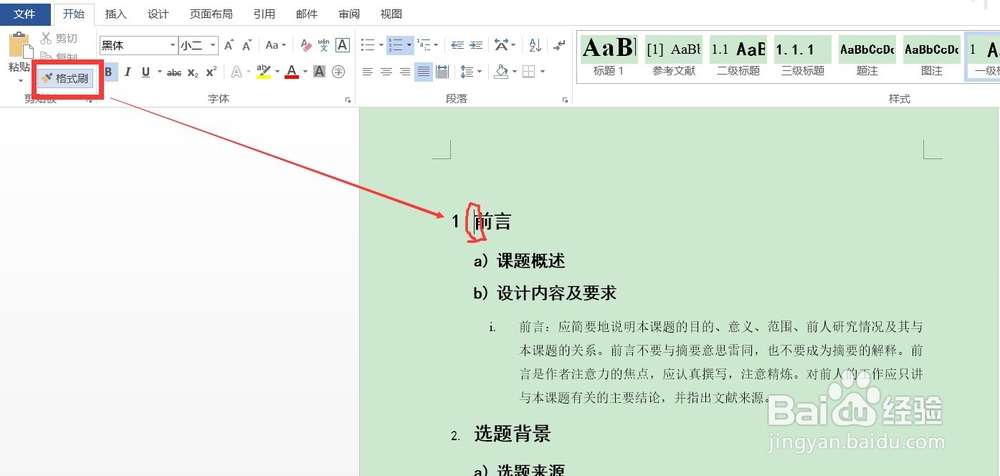Image resolution: width=1000 pixels, height=476 pixels.
Task: Toggle italic I formatting
Action: pyautogui.click(x=128, y=72)
